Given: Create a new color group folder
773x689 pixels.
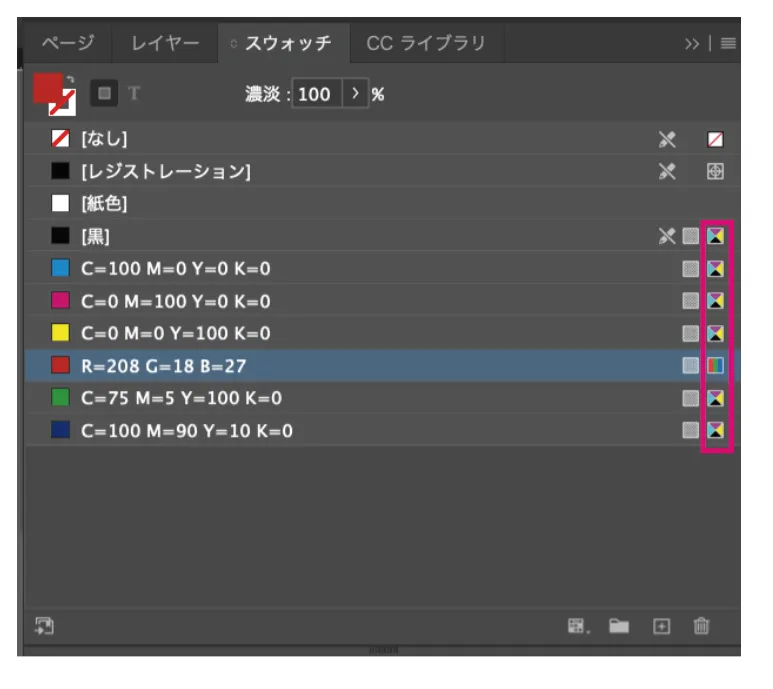Looking at the screenshot, I should 620,626.
